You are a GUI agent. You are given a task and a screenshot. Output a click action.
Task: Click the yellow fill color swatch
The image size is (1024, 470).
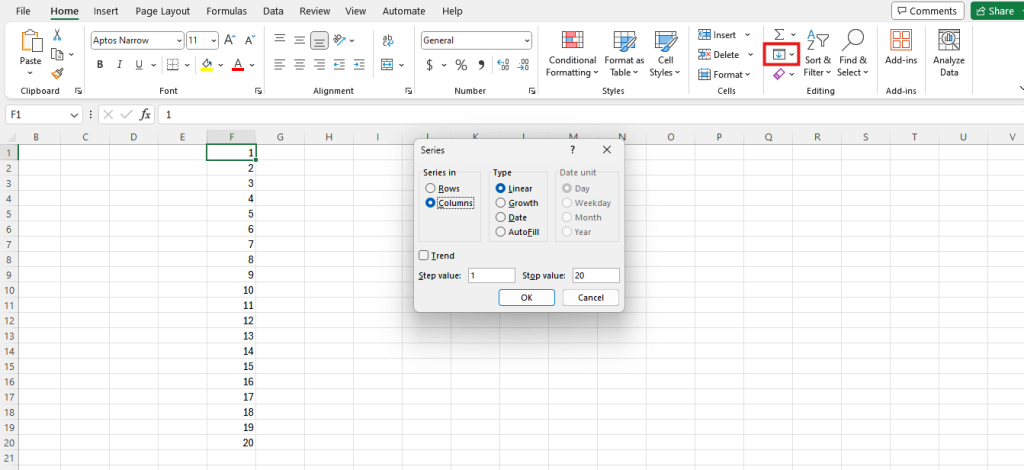(207, 65)
